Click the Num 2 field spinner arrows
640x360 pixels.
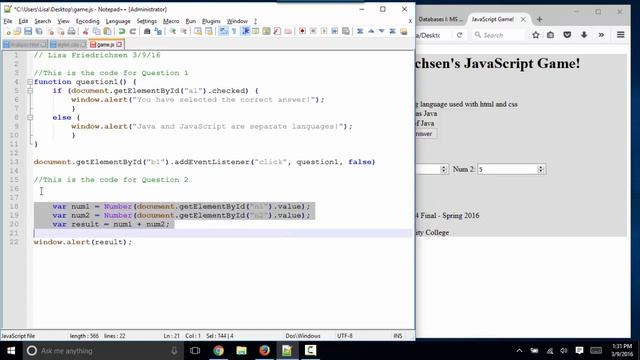(541, 169)
